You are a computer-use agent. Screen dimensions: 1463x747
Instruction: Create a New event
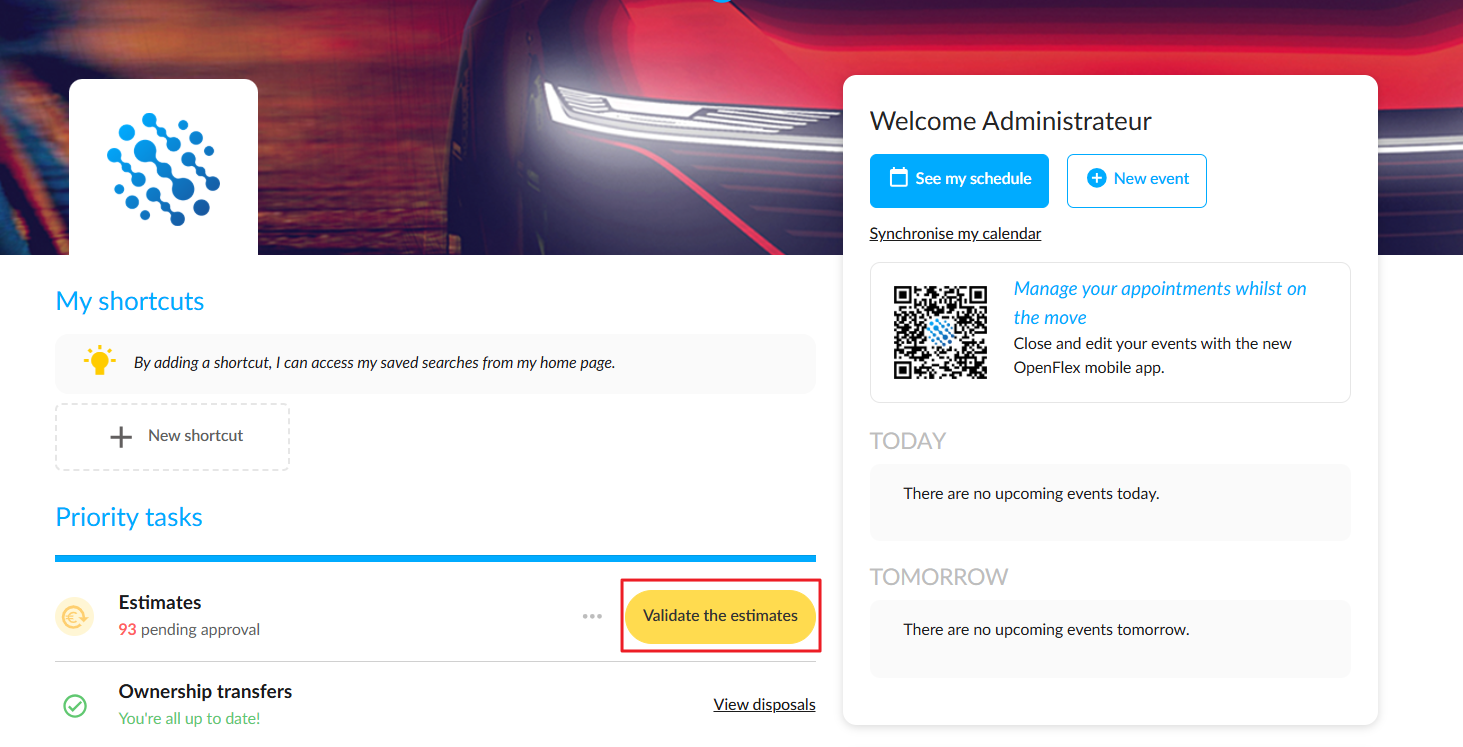tap(1137, 181)
